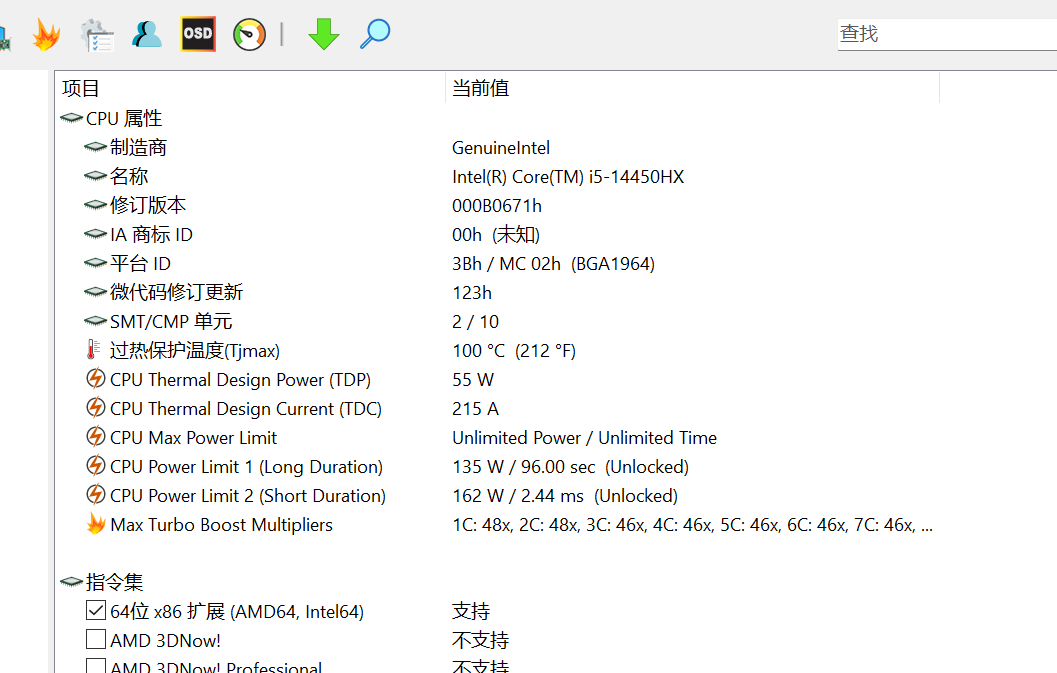
Task: Click the 项目 column header
Action: 249,88
